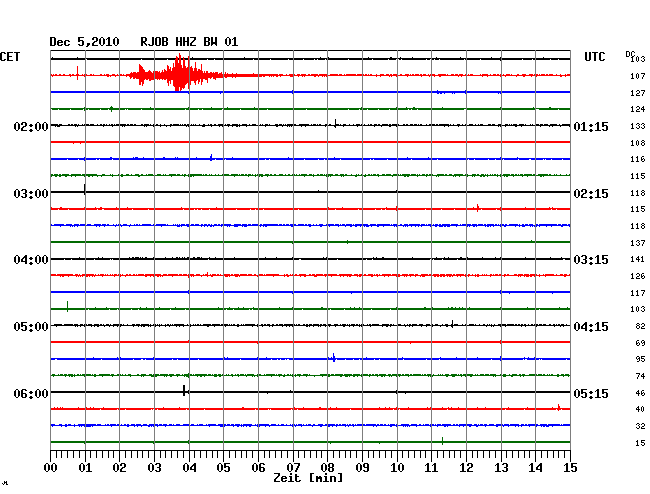Click the green spike on the bottom trace
650x494 pixels.
pyautogui.click(x=442, y=441)
